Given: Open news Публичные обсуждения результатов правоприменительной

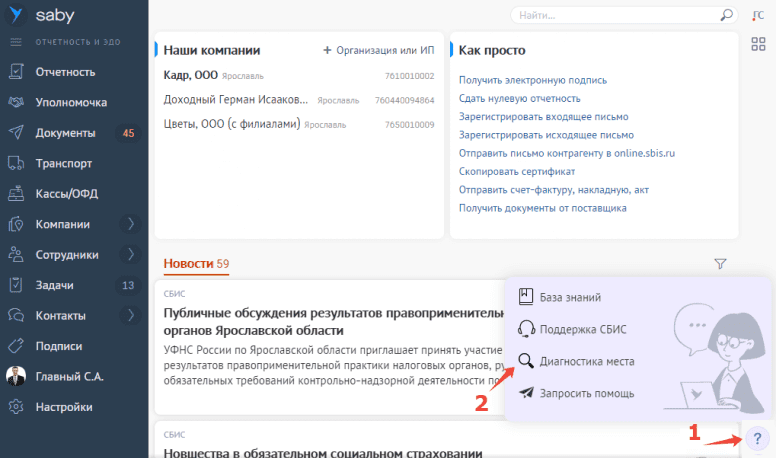Looking at the screenshot, I should pyautogui.click(x=334, y=322).
